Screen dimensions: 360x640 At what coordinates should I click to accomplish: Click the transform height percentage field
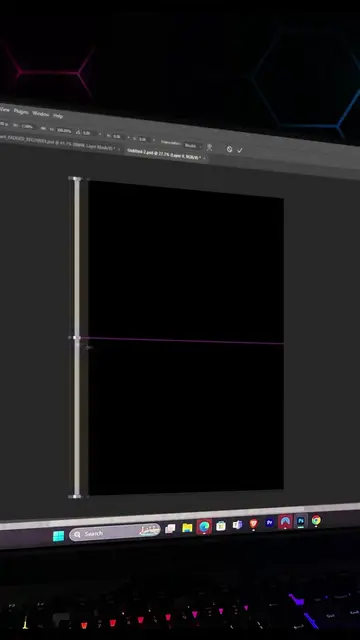pyautogui.click(x=63, y=130)
